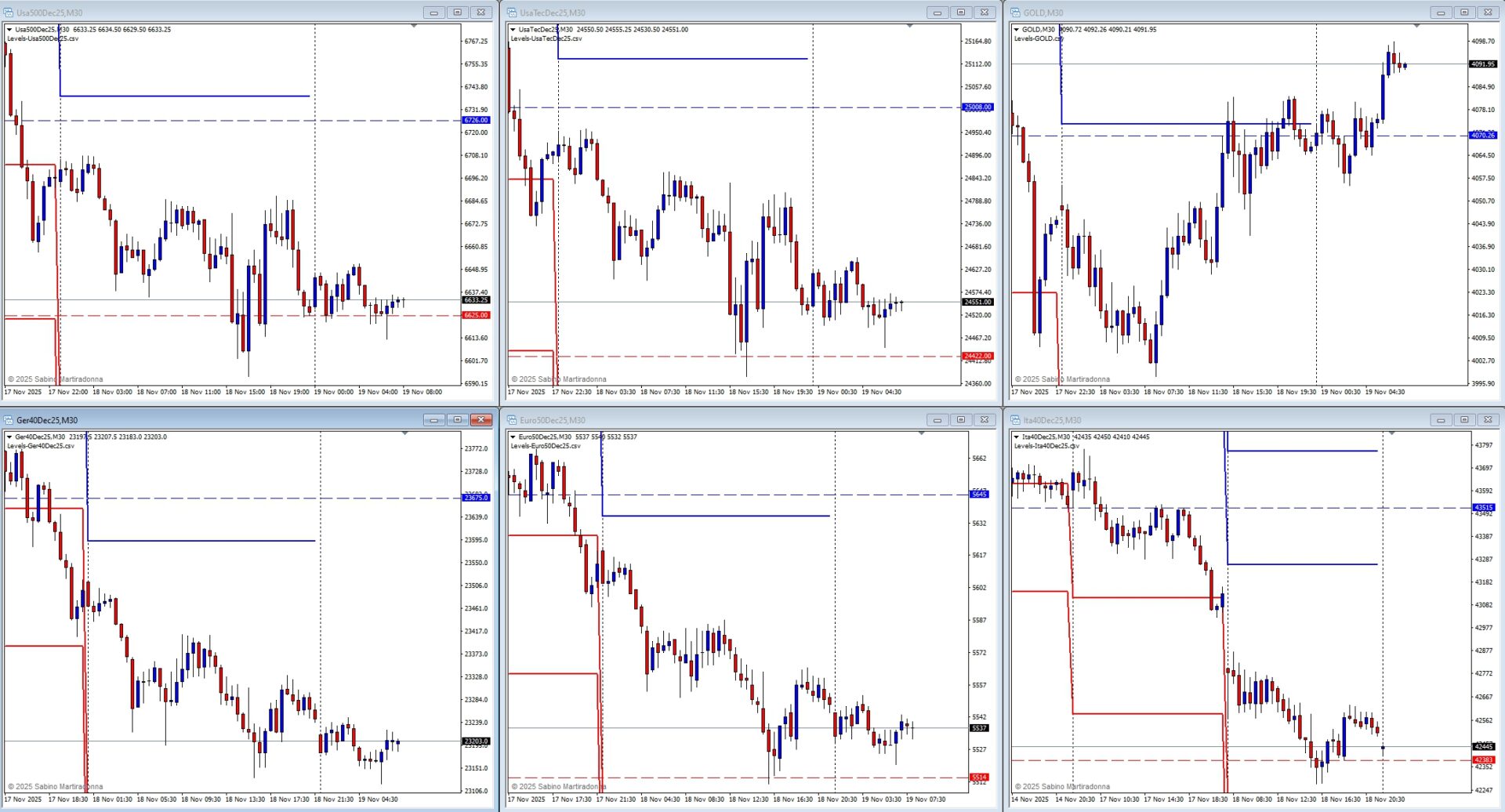1505x812 pixels.
Task: Click the 25008.00 blue price level label
Action: pyautogui.click(x=977, y=107)
